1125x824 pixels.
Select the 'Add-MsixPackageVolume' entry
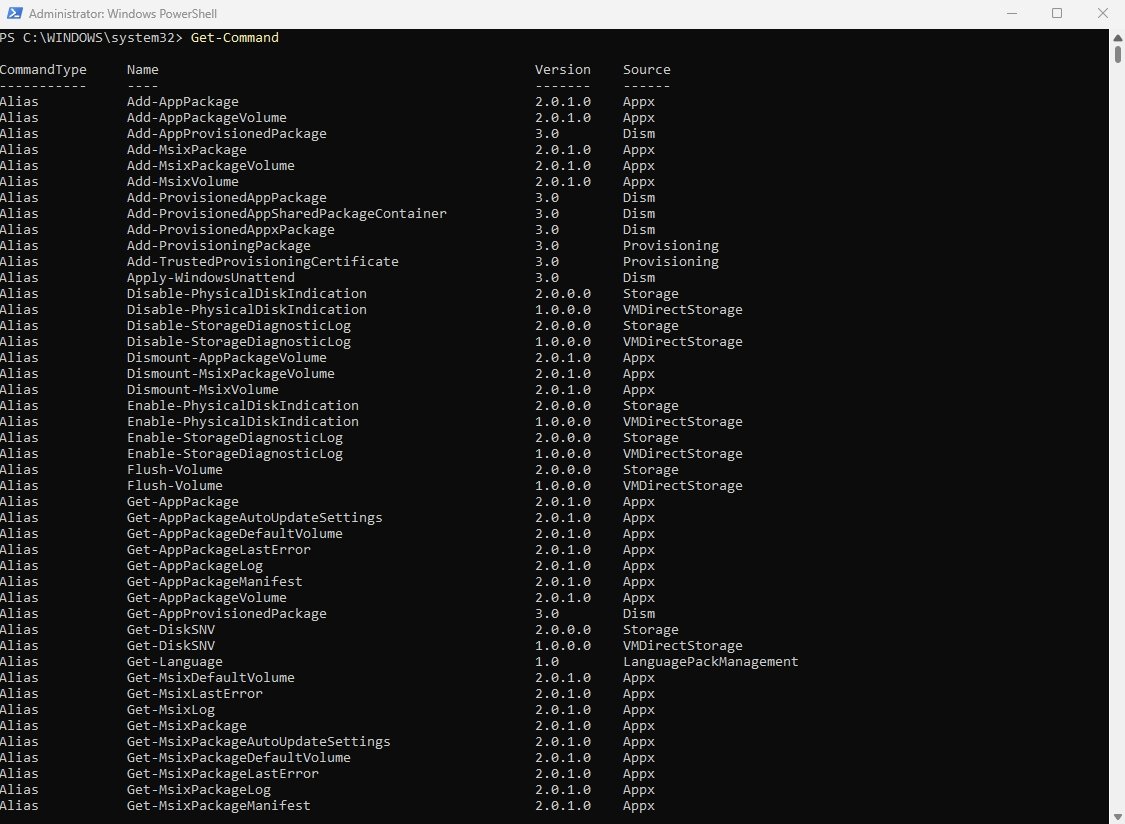tap(211, 166)
